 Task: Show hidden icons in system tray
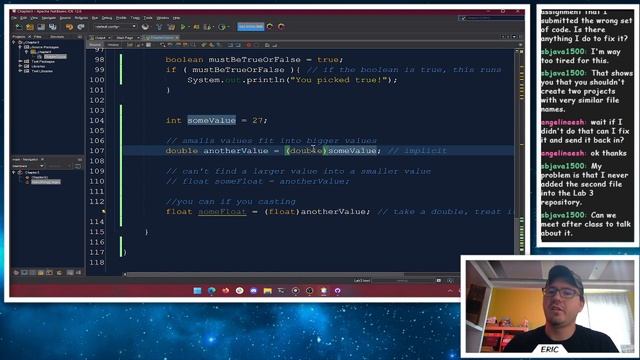click(x=450, y=291)
